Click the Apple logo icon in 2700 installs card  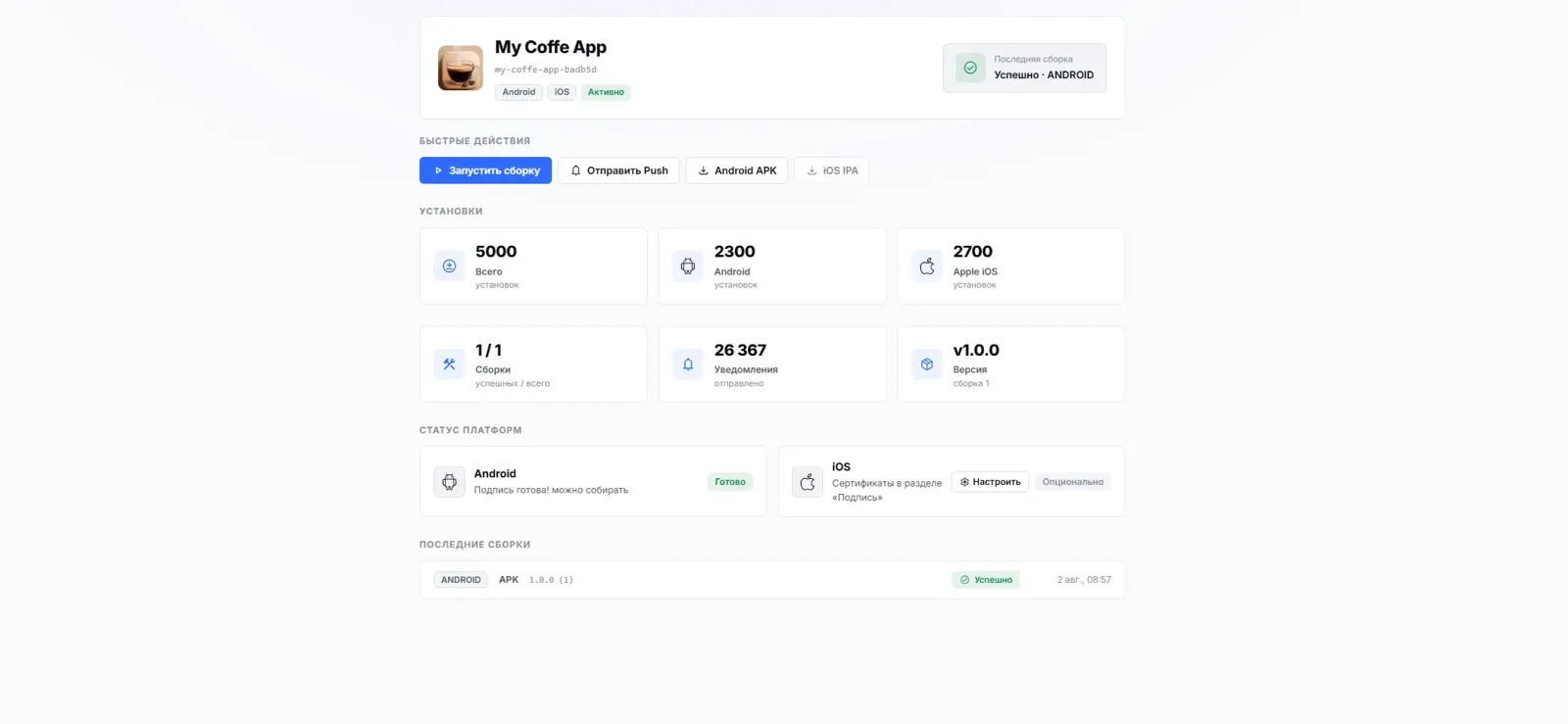click(x=927, y=265)
